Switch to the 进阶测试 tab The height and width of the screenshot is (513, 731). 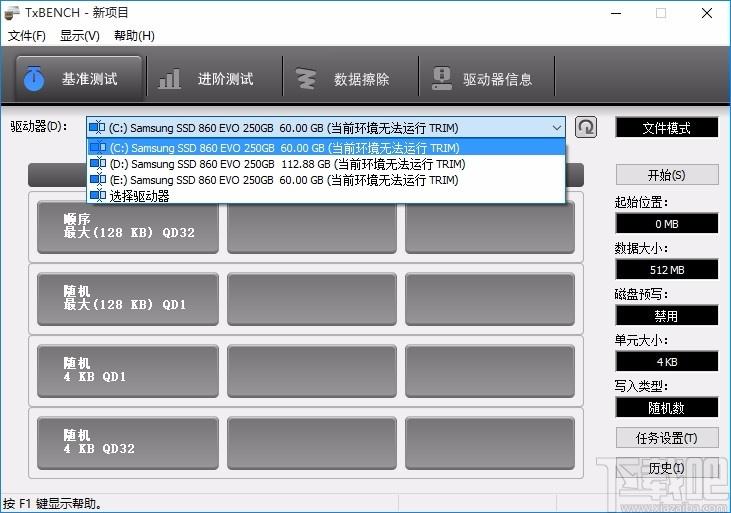click(214, 78)
